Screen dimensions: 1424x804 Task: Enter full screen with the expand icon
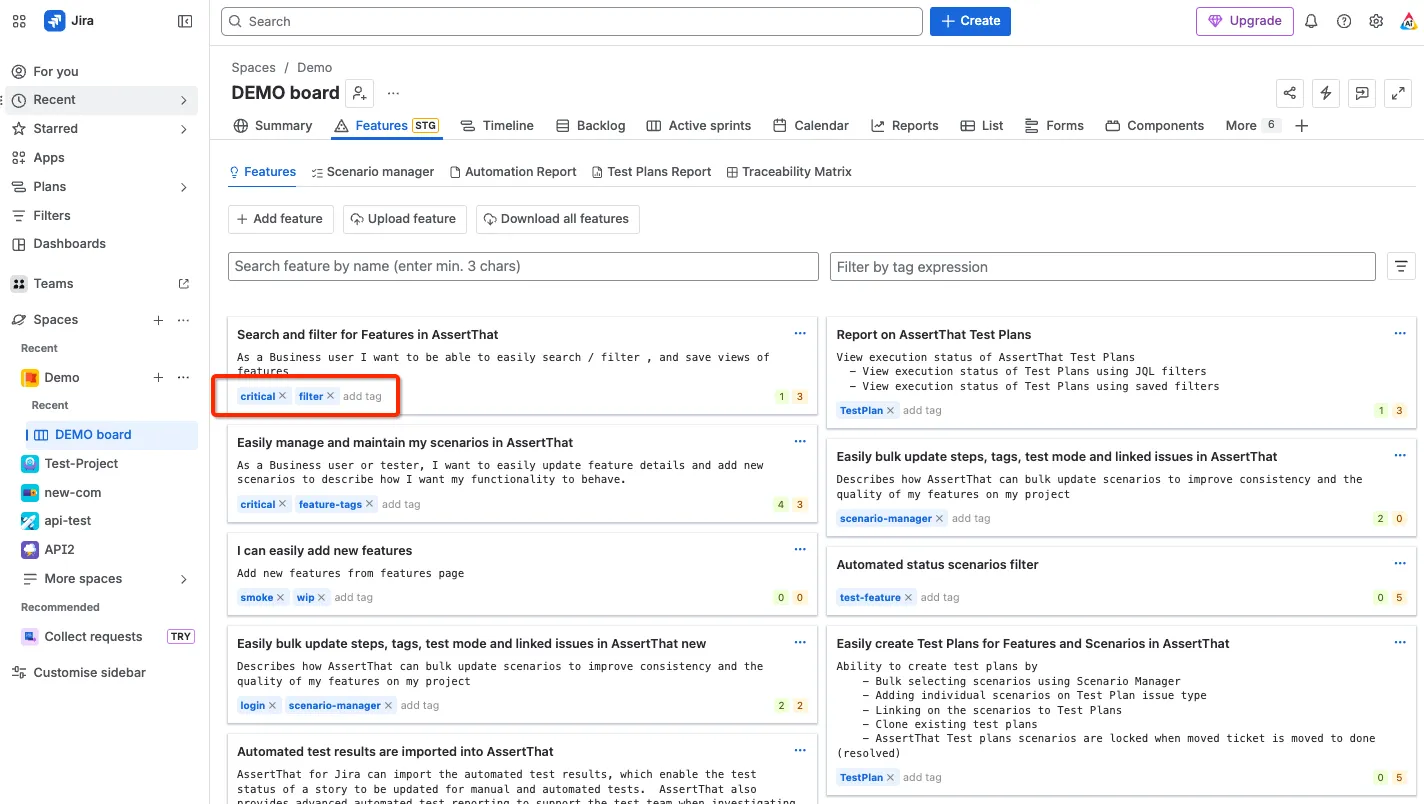(x=1398, y=93)
